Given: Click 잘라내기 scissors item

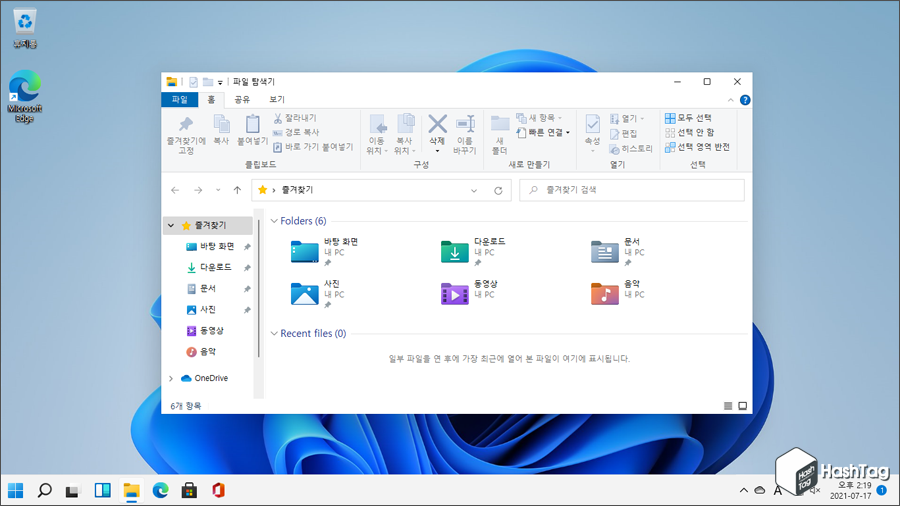Looking at the screenshot, I should (x=294, y=118).
